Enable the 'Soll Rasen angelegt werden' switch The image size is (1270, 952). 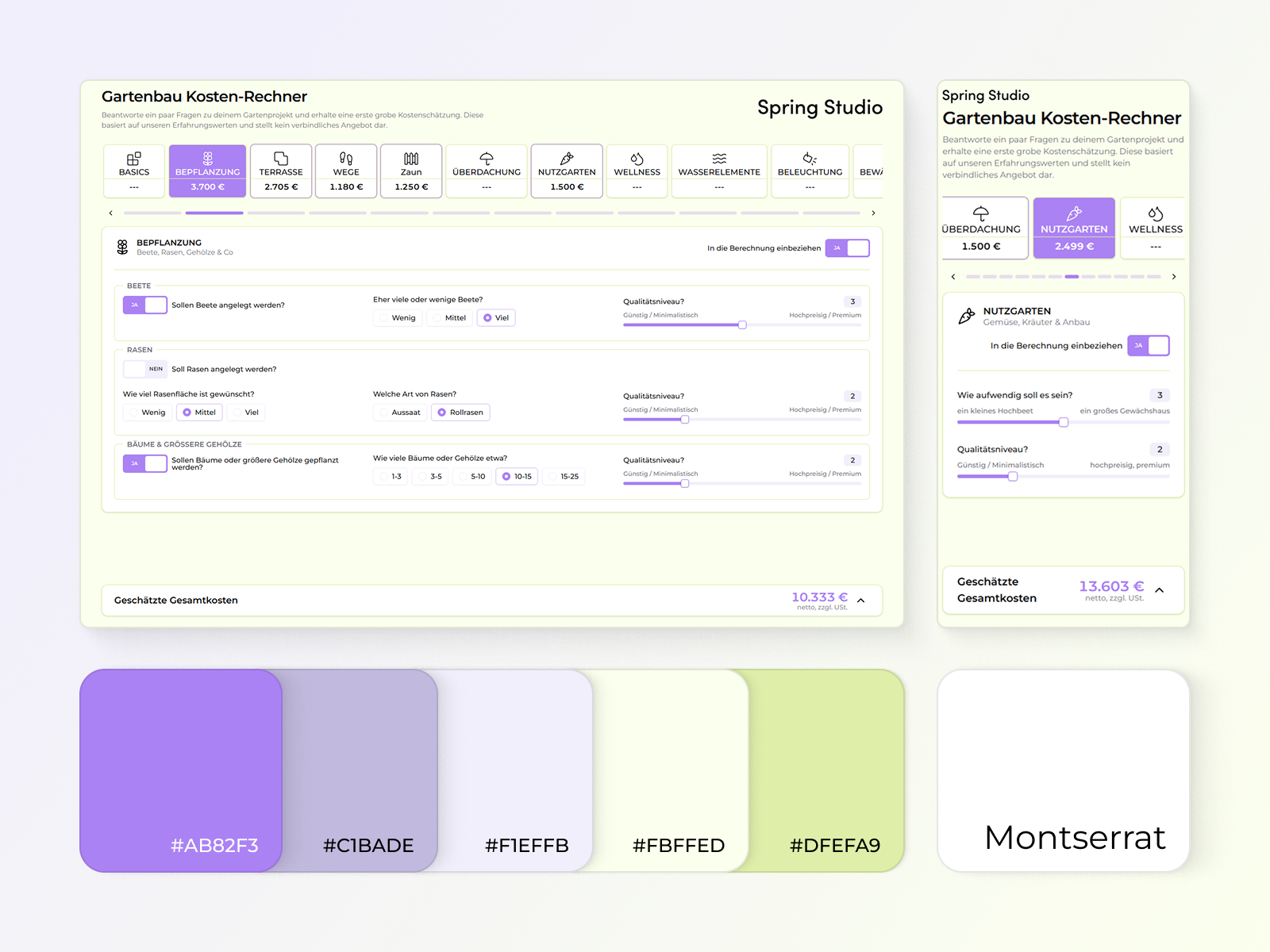pyautogui.click(x=145, y=369)
